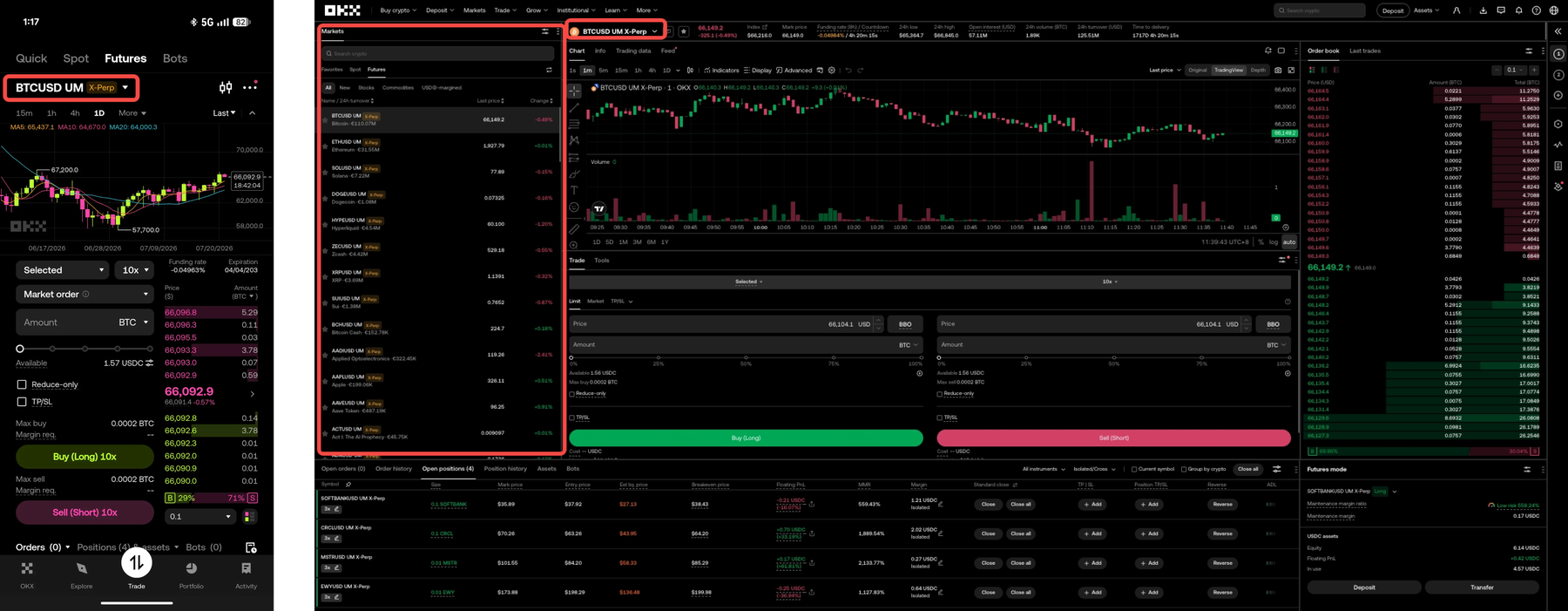
Task: Click Deposit button in Futures mode panel
Action: point(1364,587)
